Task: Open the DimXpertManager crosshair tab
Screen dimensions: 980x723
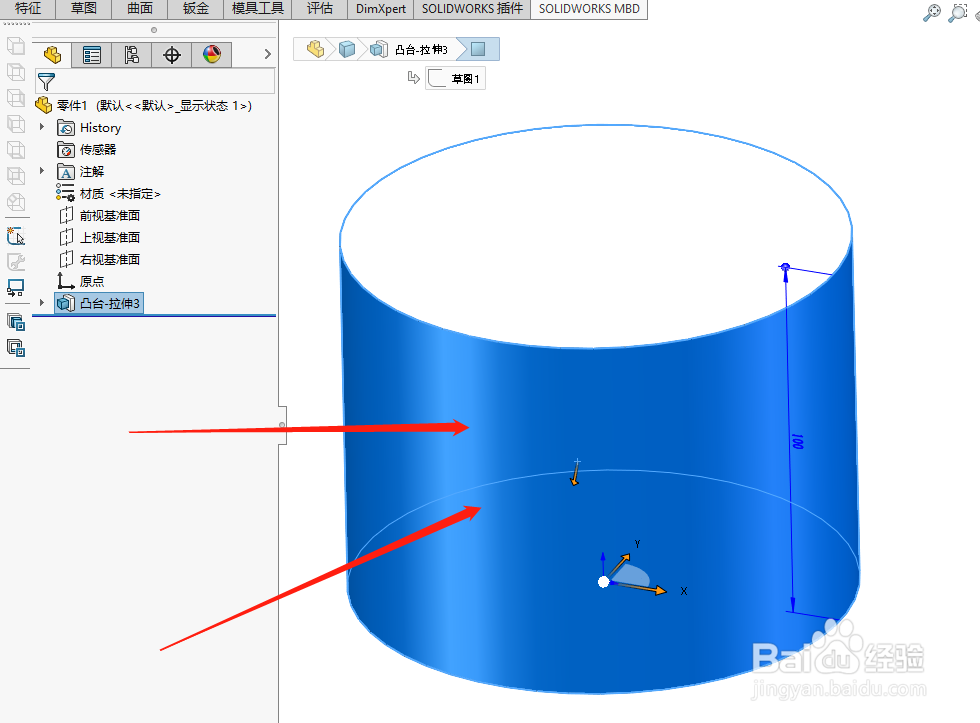Action: click(x=172, y=55)
